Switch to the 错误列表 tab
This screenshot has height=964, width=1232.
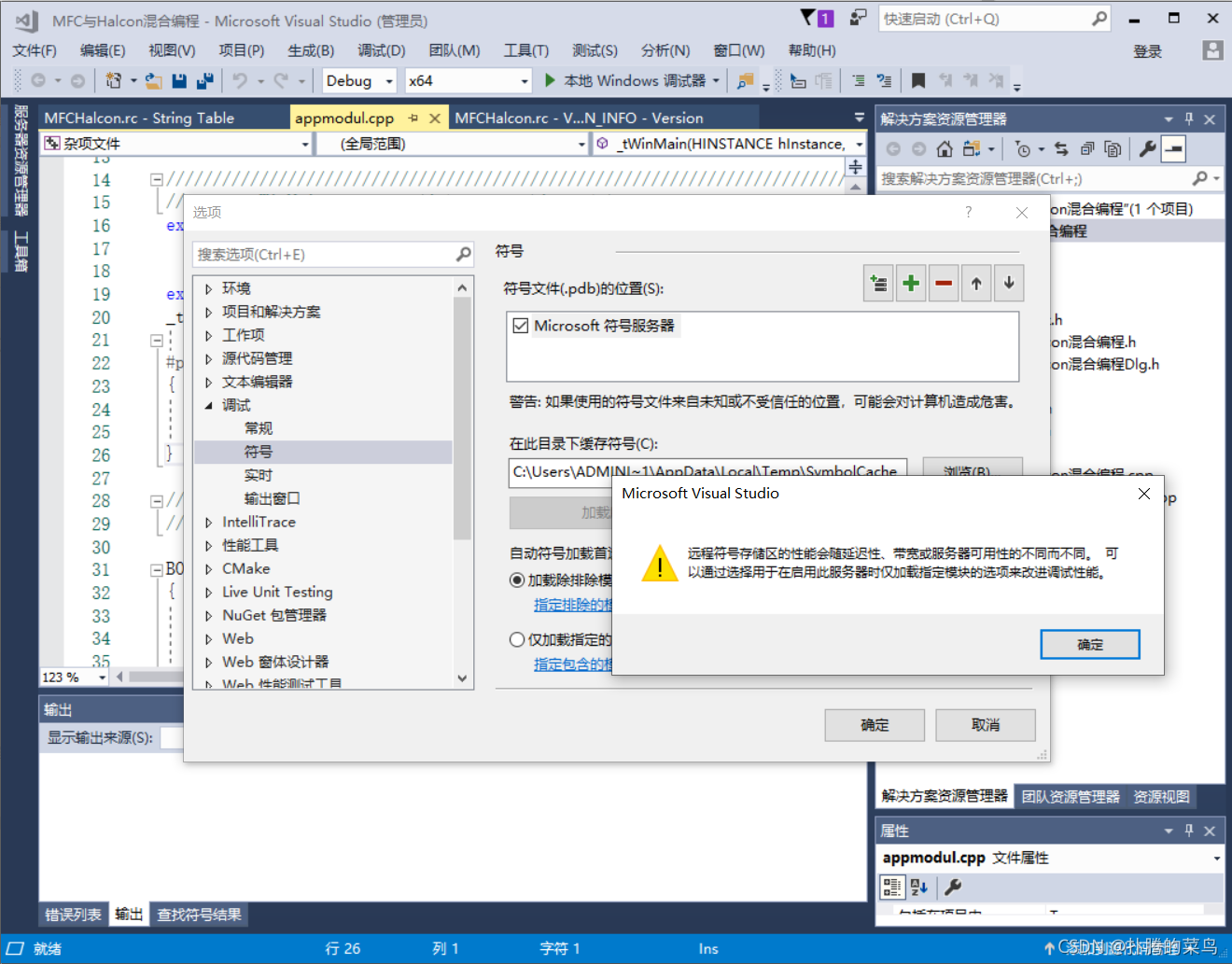(x=73, y=915)
